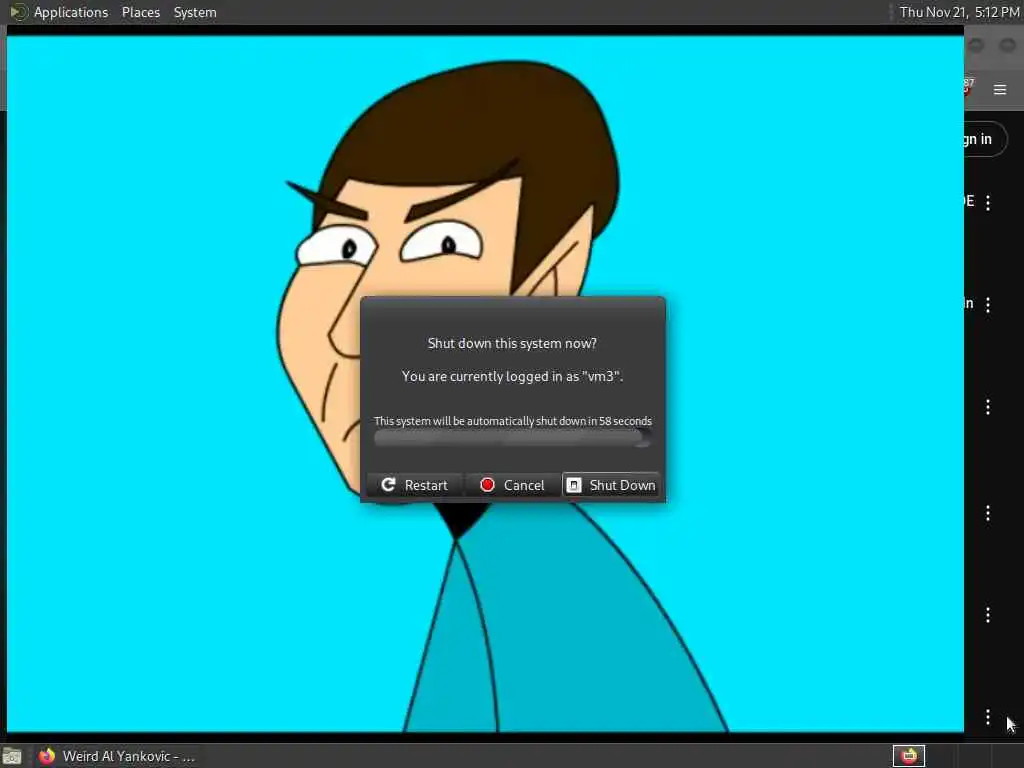Click the Firefox icon in the taskbar
This screenshot has width=1024, height=768.
tap(46, 756)
